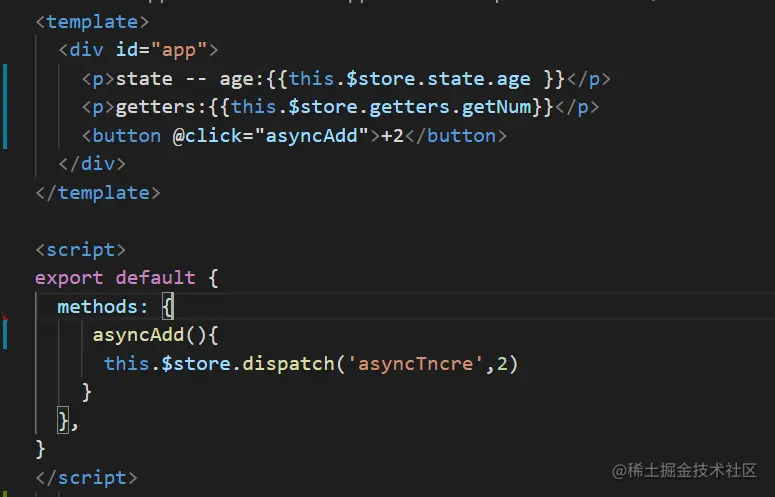Click the @click attribute on the button
This screenshot has height=497, width=775.
coord(207,136)
